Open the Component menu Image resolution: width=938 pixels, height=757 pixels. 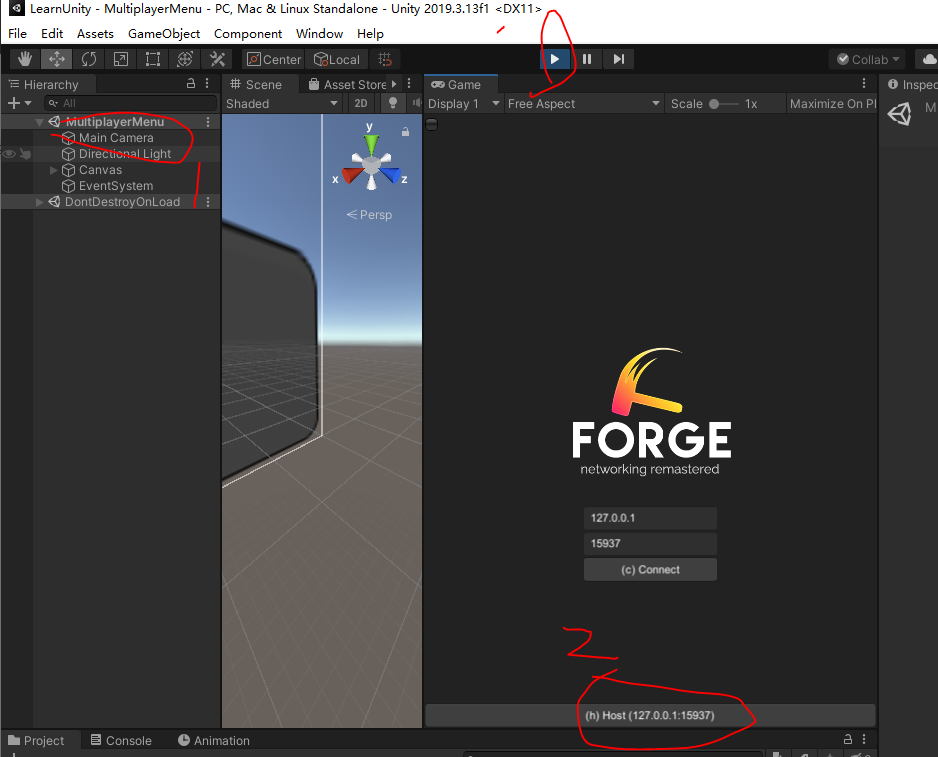tap(248, 34)
